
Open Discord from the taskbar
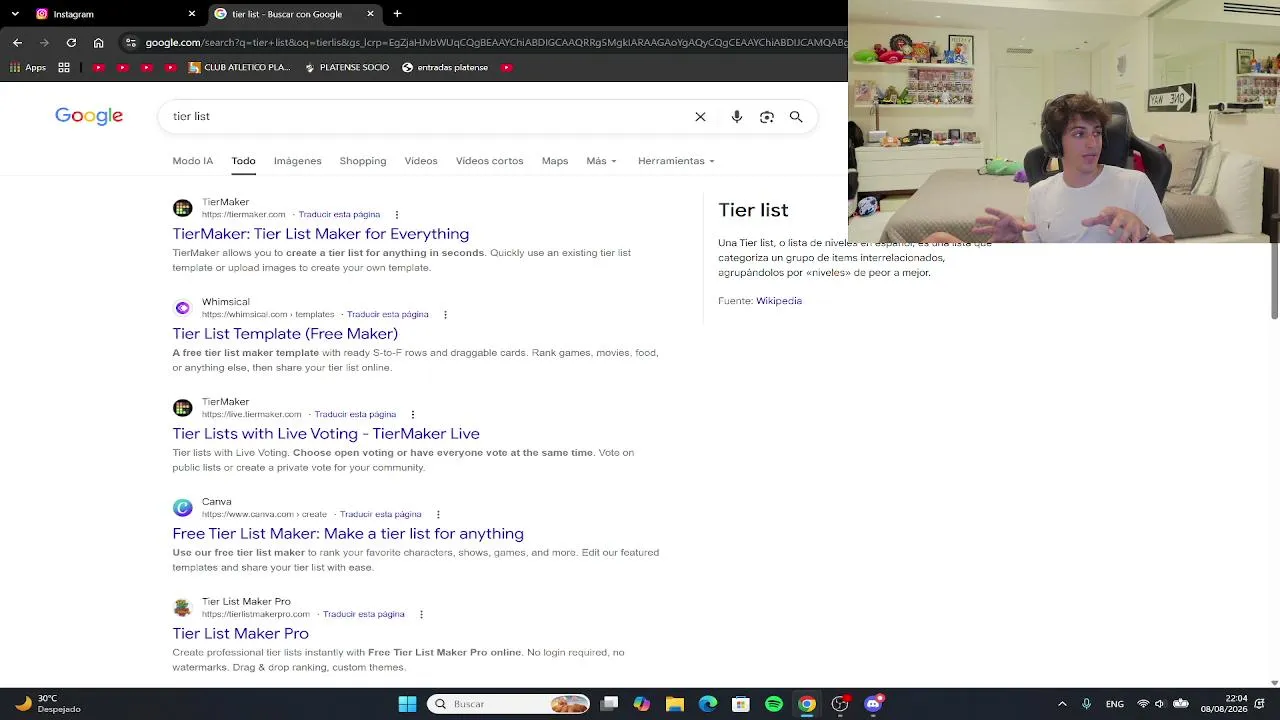coord(873,704)
